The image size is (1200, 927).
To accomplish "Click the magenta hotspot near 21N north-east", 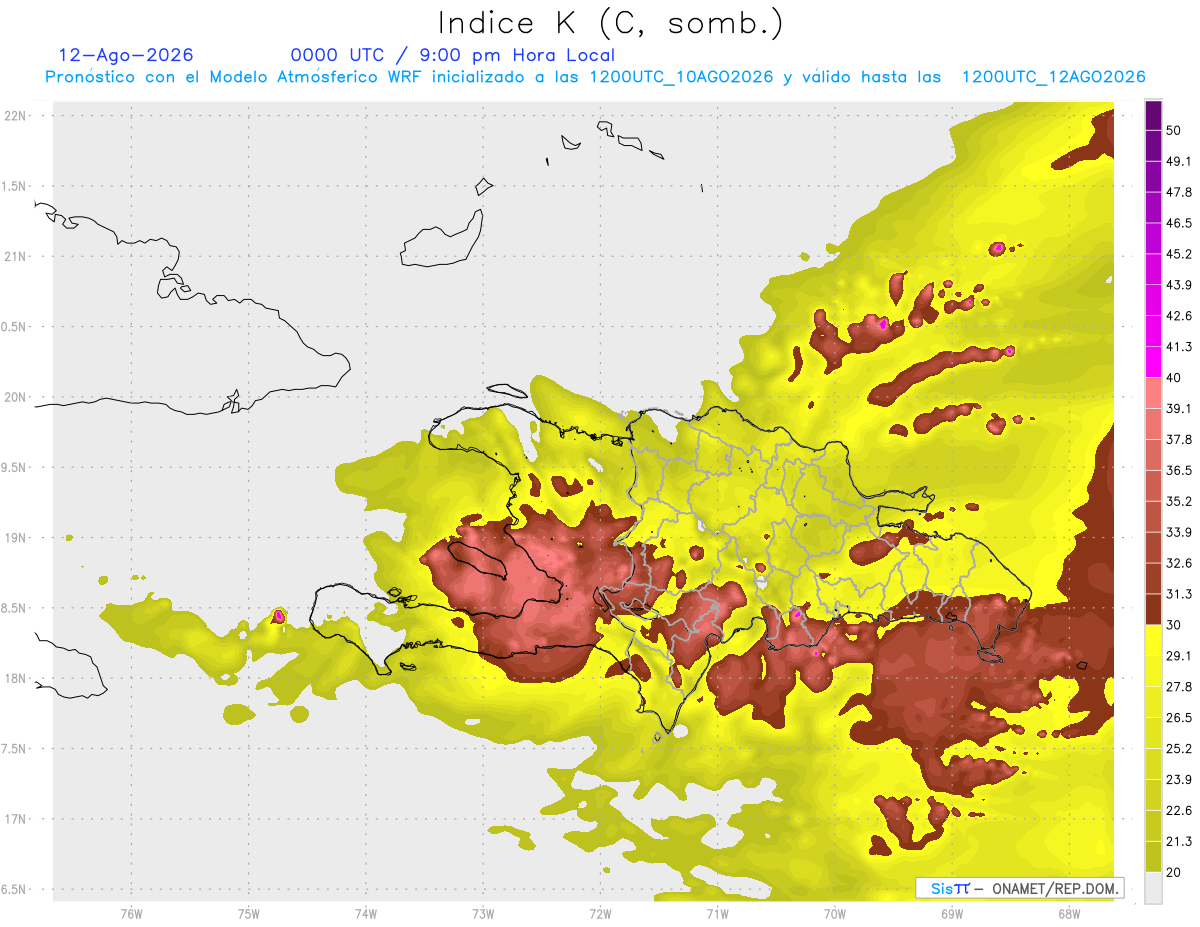I will coord(998,247).
